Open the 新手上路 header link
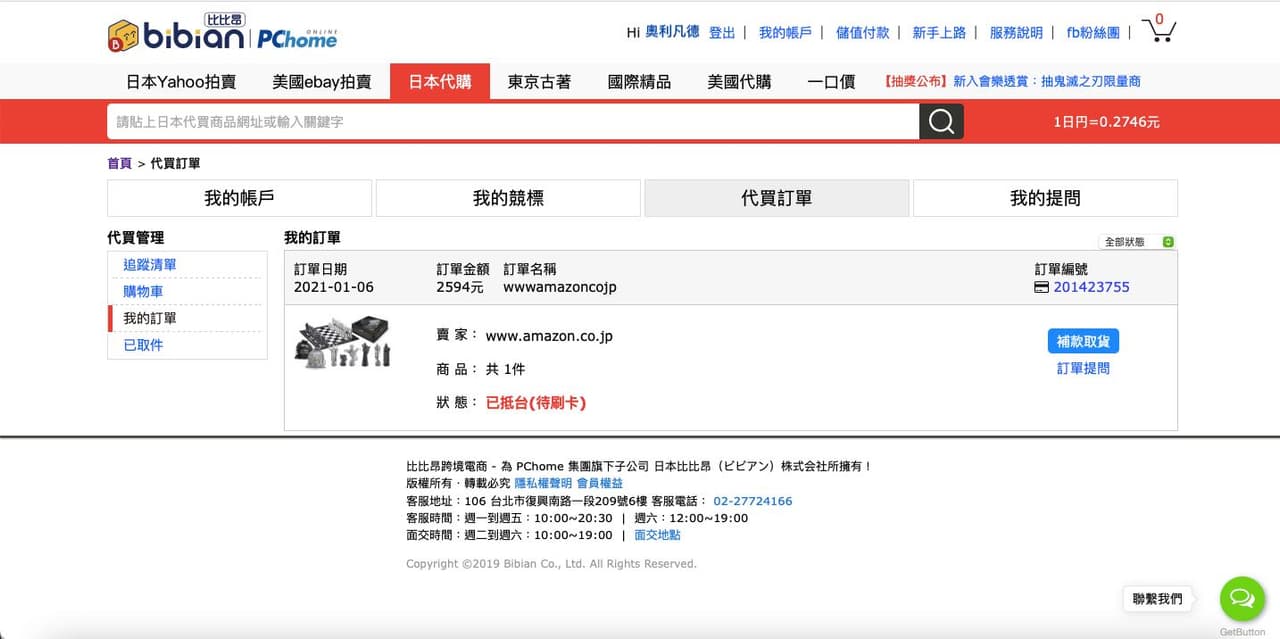The width and height of the screenshot is (1280, 639). tap(939, 32)
